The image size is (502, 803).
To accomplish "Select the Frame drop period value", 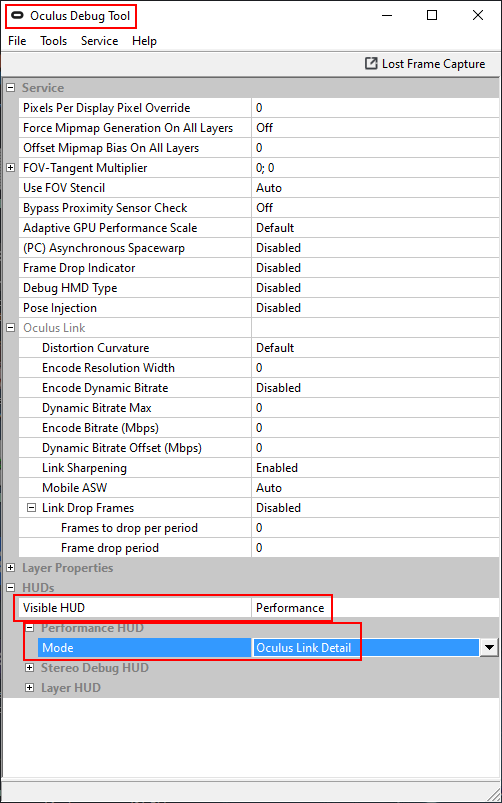I will point(375,547).
